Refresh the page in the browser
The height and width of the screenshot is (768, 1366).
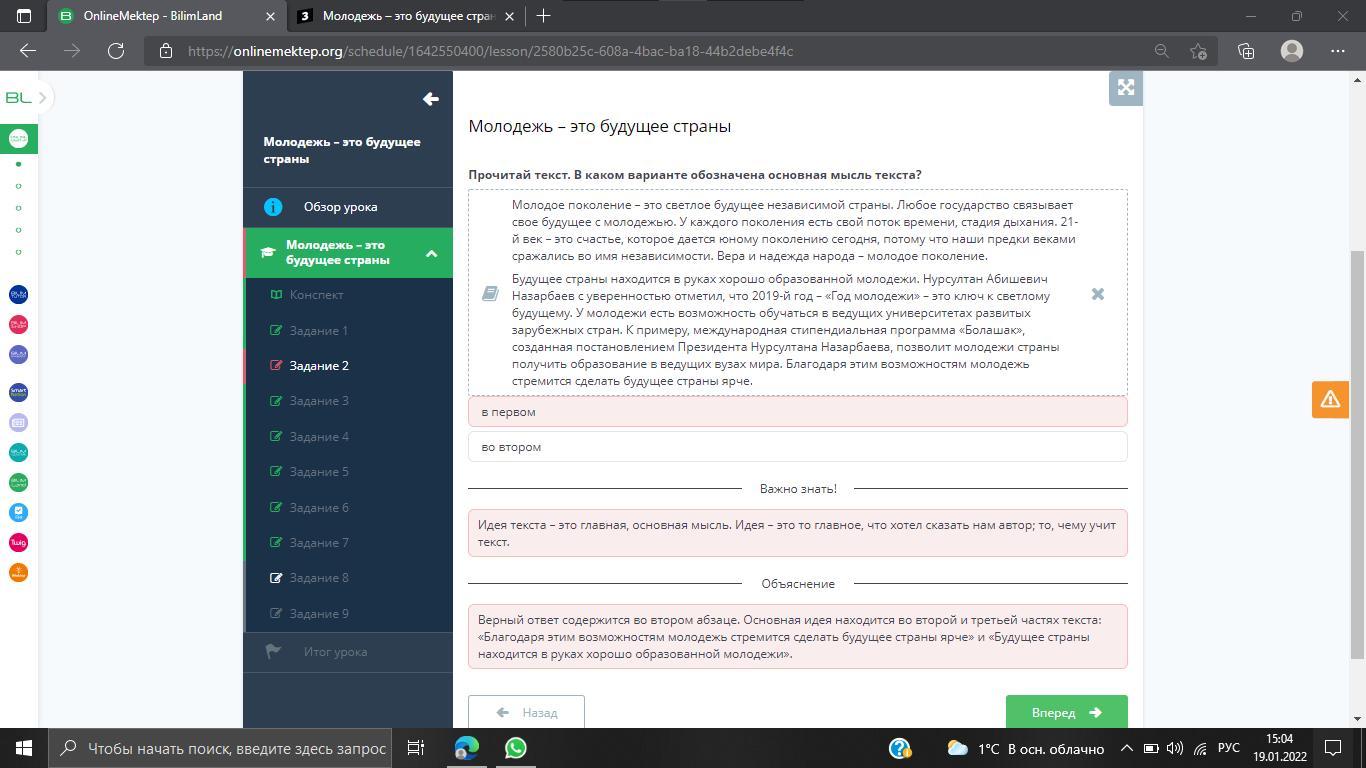click(x=116, y=51)
